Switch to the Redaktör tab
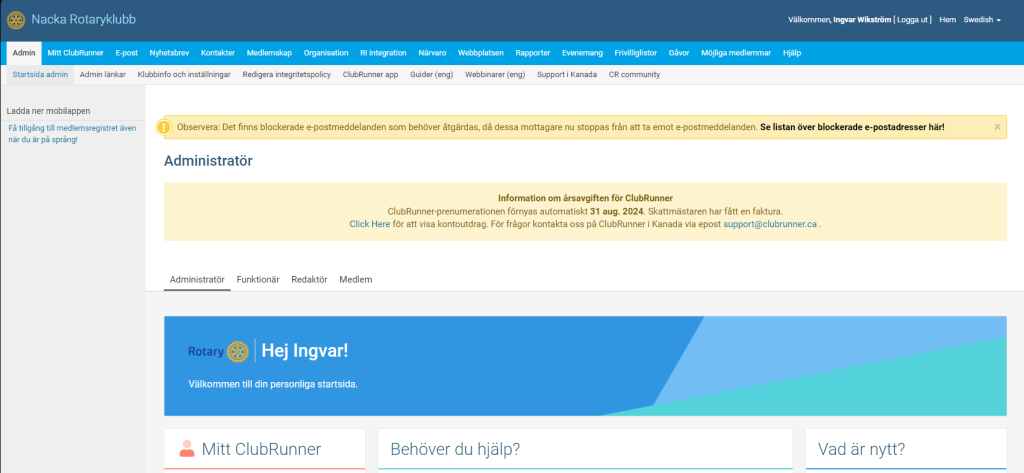Viewport: 1024px width, 473px height. tap(309, 279)
